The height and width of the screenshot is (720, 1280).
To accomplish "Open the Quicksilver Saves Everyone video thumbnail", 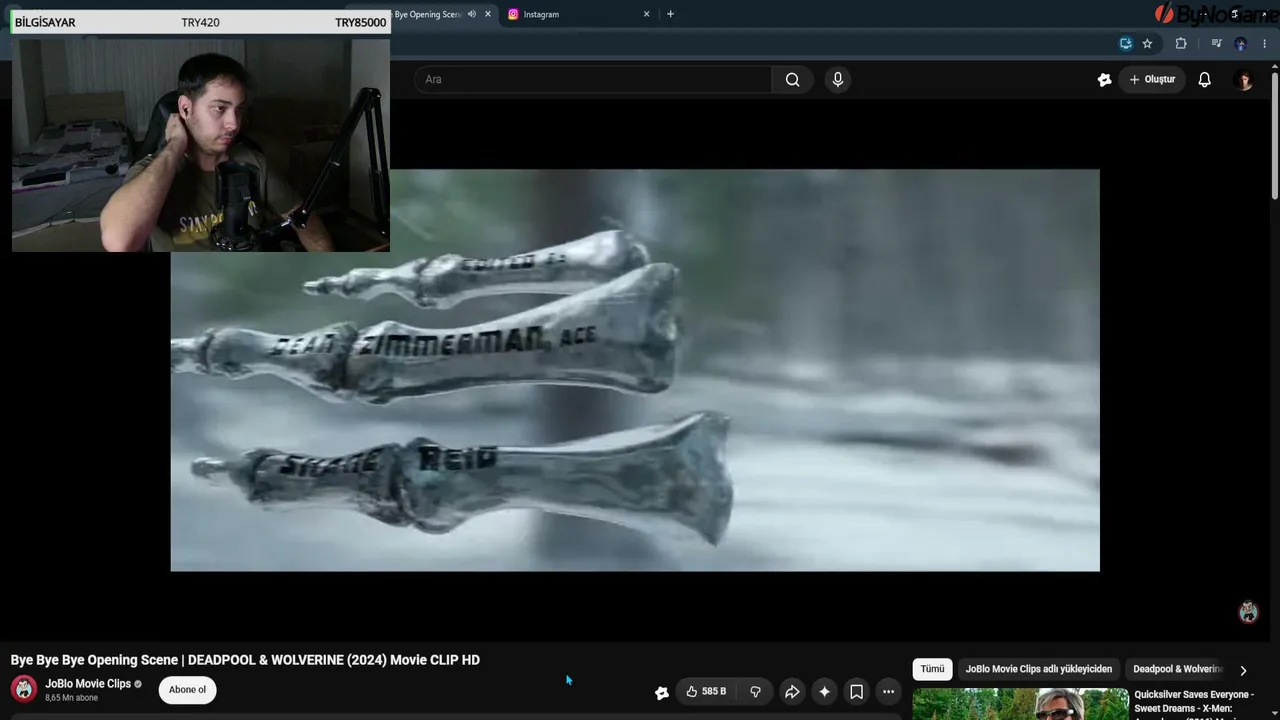I will point(1020,704).
